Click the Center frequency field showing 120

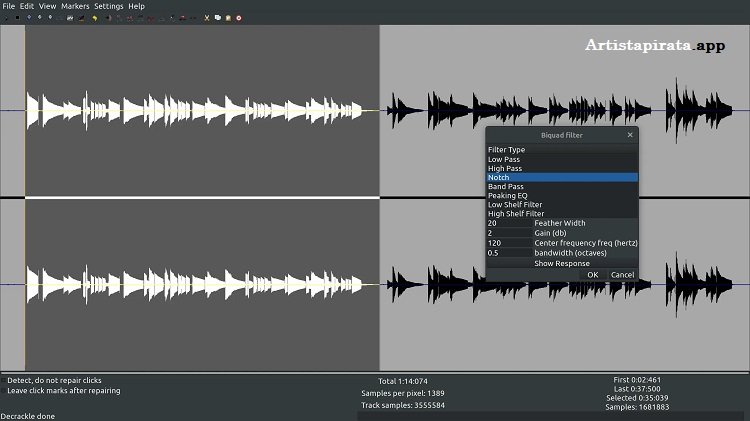click(x=509, y=243)
